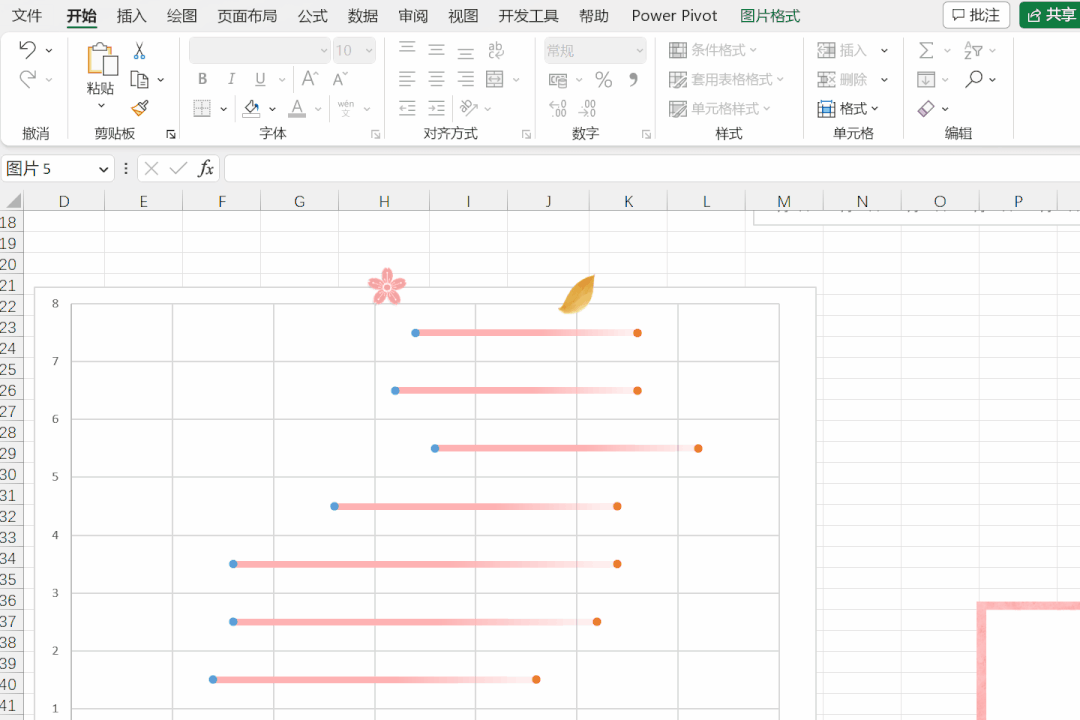Toggle left text alignment
Viewport: 1080px width, 720px height.
coord(407,79)
